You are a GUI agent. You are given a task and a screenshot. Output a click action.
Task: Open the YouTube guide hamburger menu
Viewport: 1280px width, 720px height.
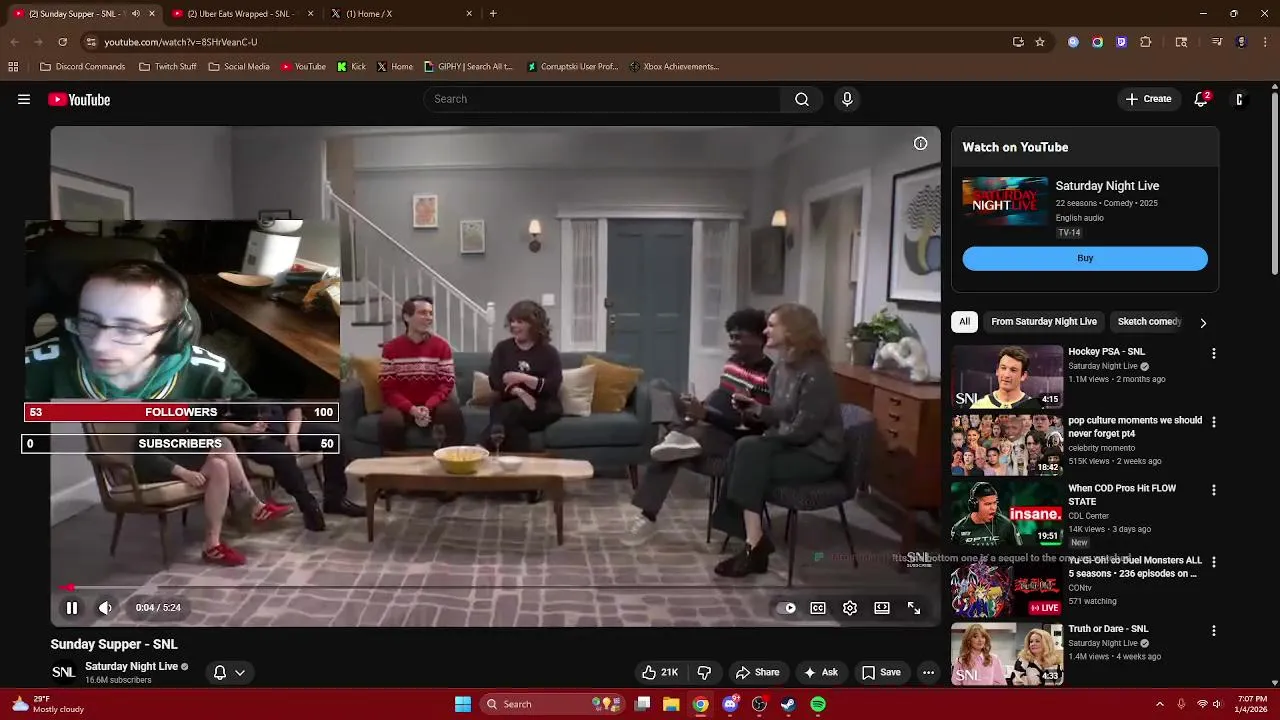click(24, 99)
